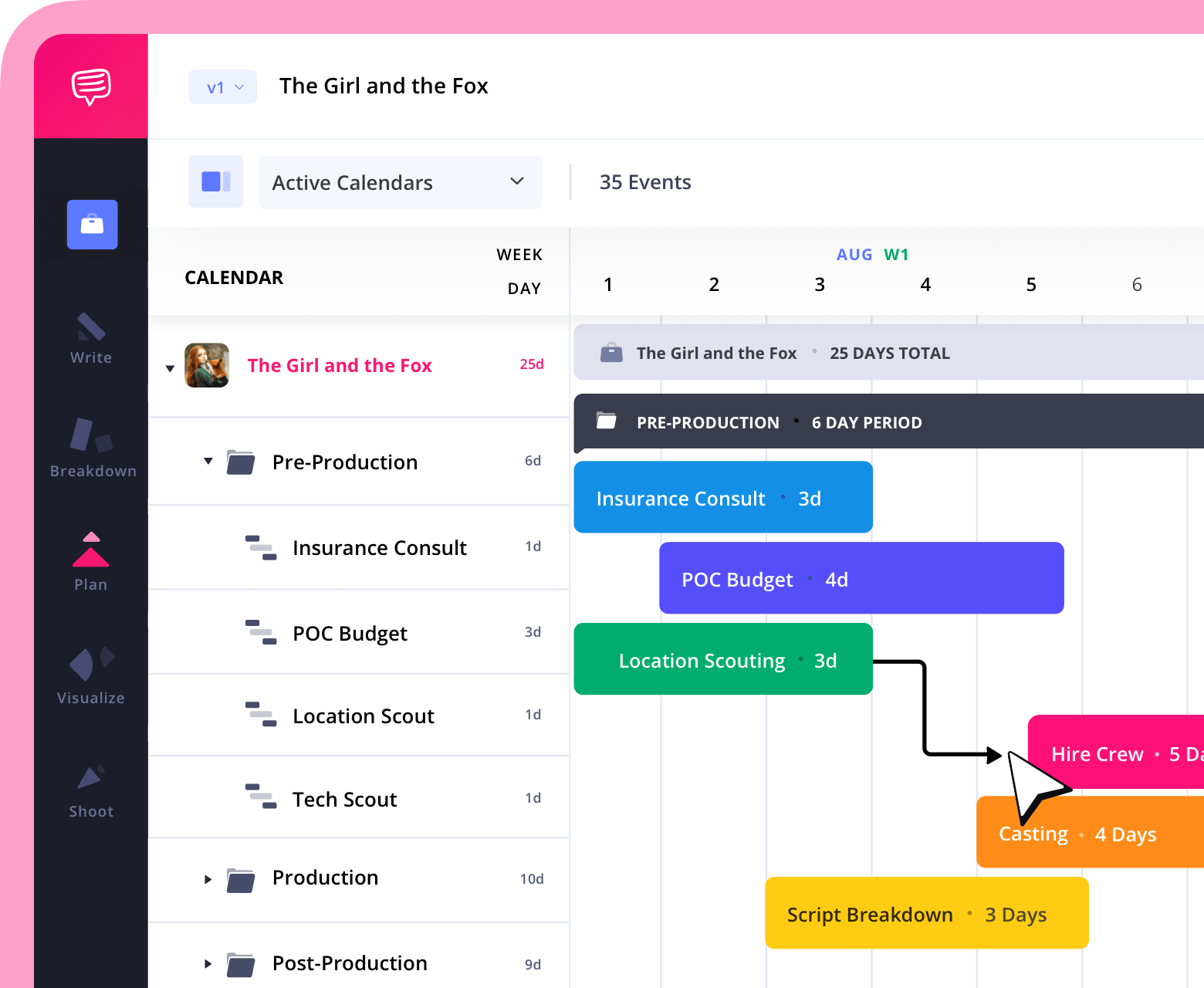Select the Tech Scout calendar row

[345, 800]
